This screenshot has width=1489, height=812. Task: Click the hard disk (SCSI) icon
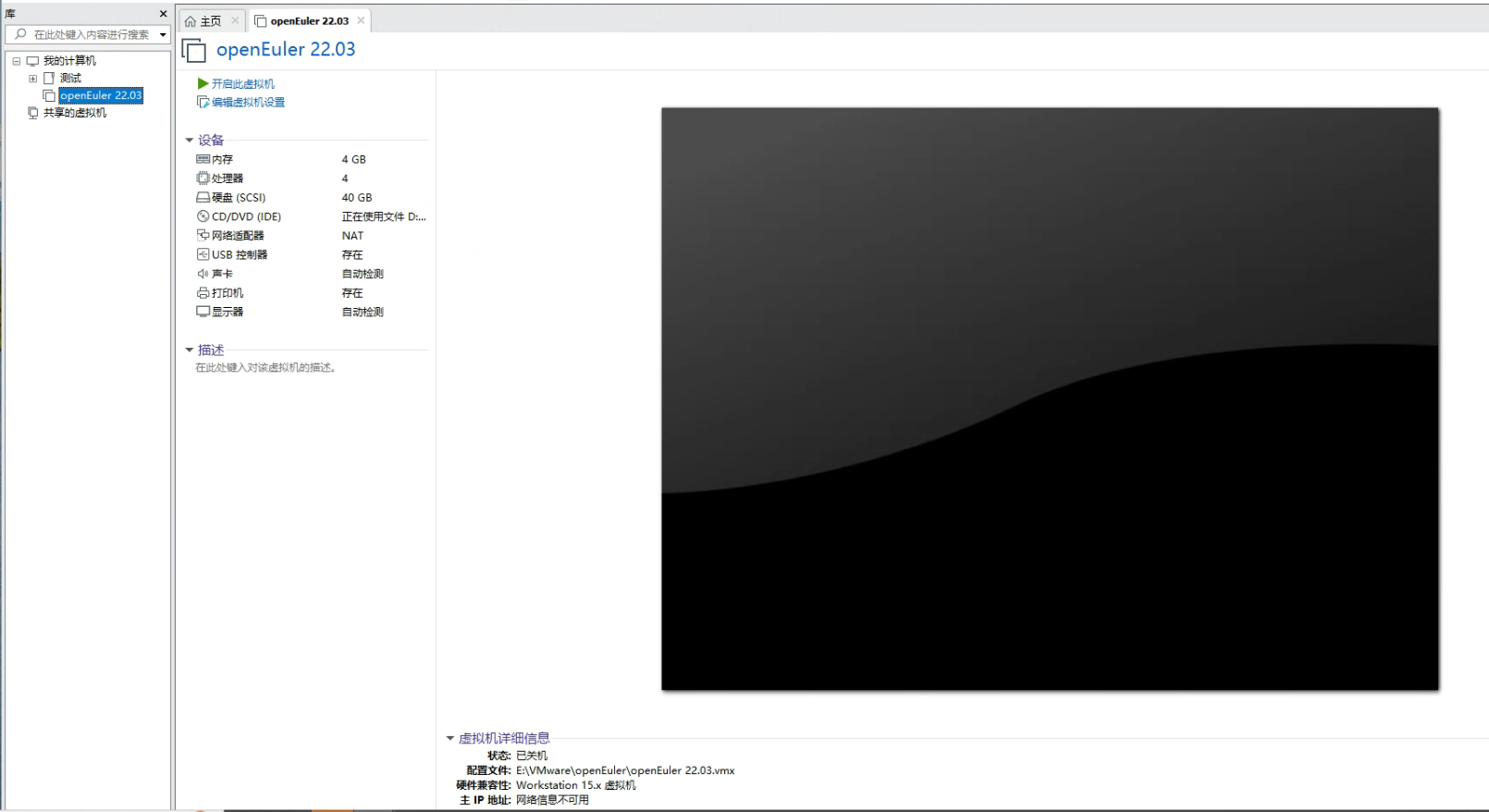click(203, 197)
